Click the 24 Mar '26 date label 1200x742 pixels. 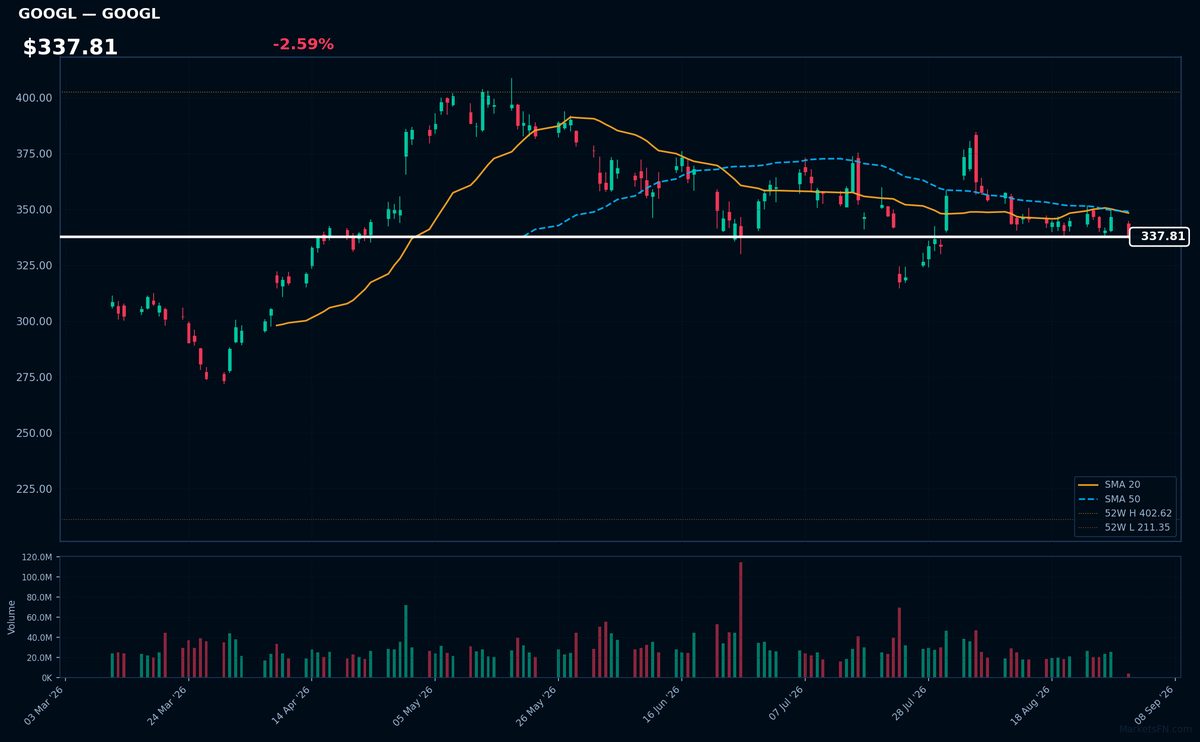[168, 706]
